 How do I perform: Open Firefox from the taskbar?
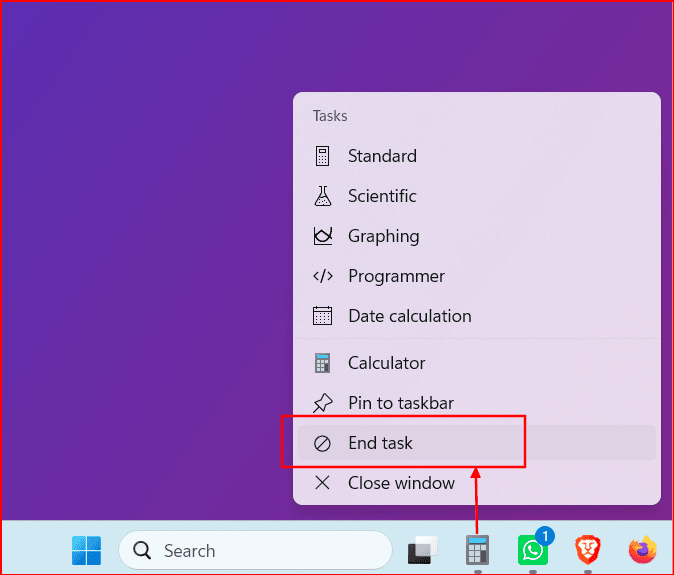coord(643,550)
